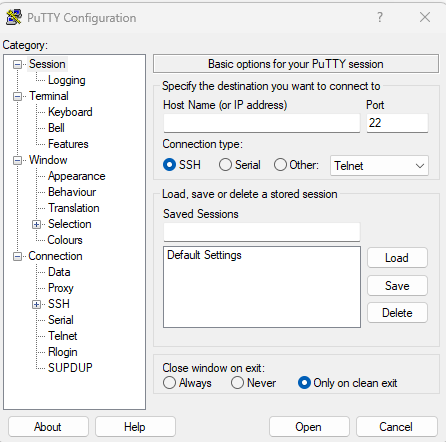Go to Proxy settings in tree
The width and height of the screenshot is (446, 442).
pos(61,288)
